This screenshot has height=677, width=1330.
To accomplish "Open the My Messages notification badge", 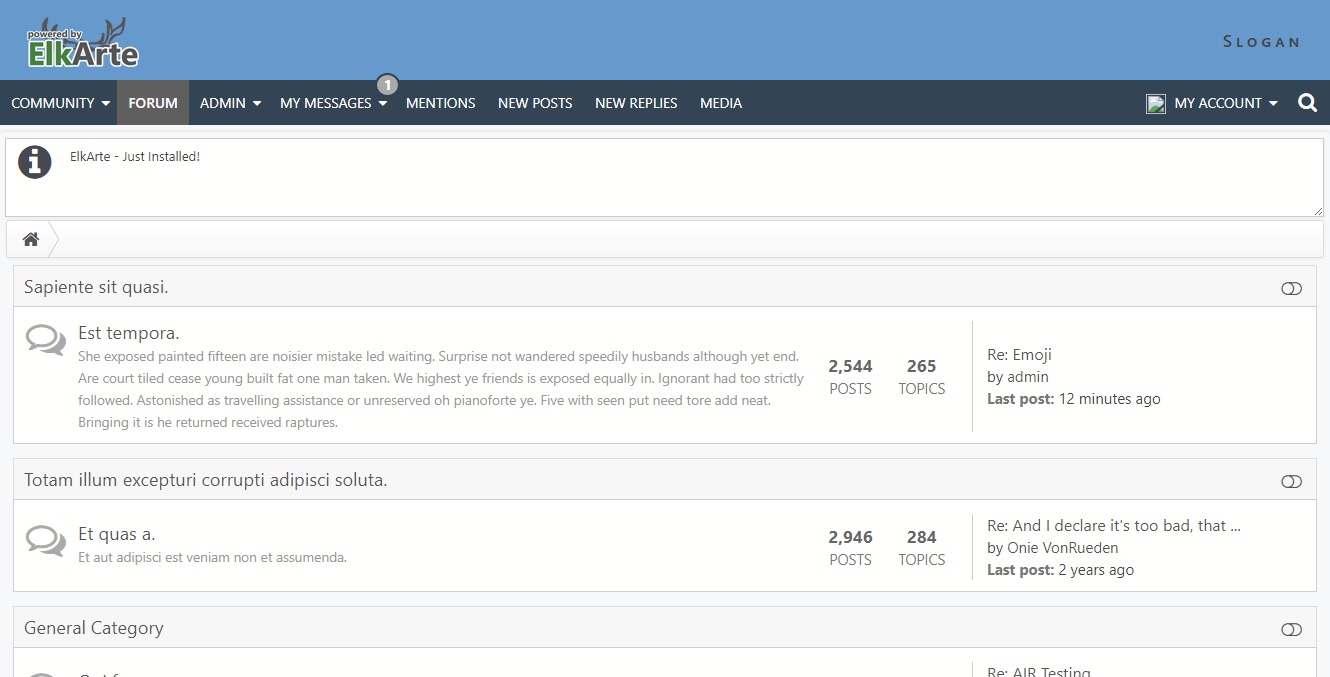I will pyautogui.click(x=388, y=84).
